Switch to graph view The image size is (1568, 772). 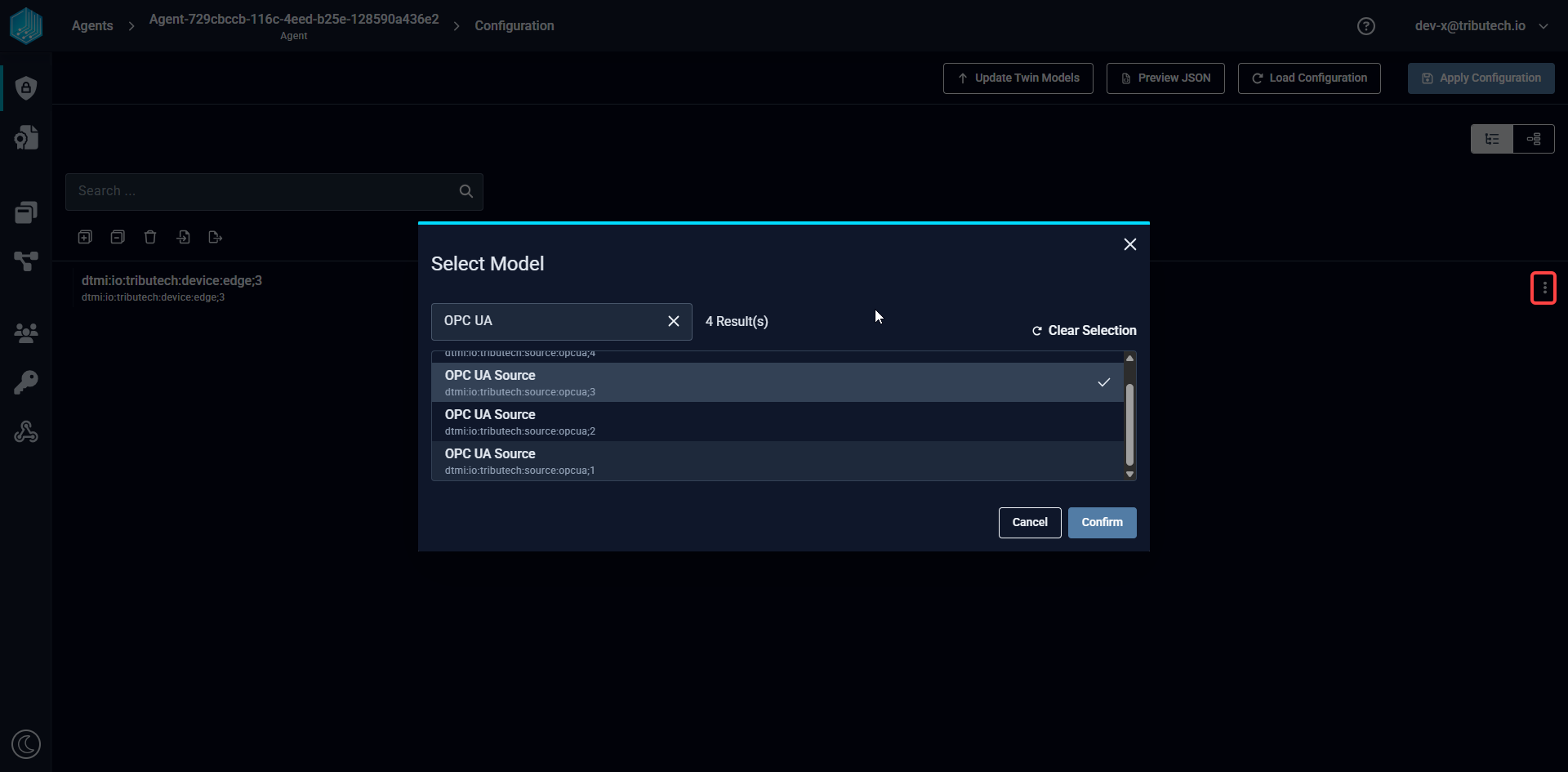[1534, 139]
